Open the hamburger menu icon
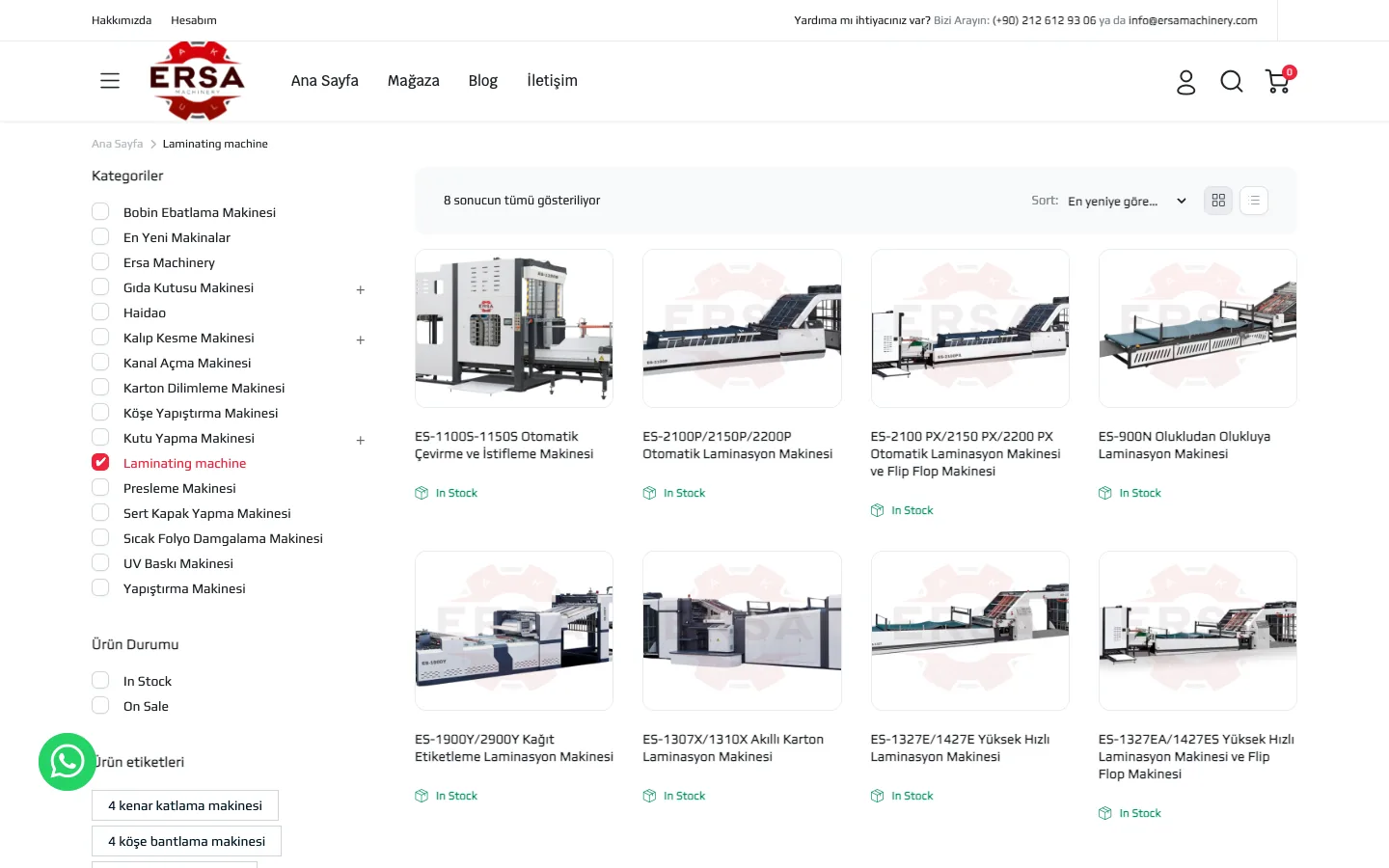The width and height of the screenshot is (1389, 868). click(110, 81)
